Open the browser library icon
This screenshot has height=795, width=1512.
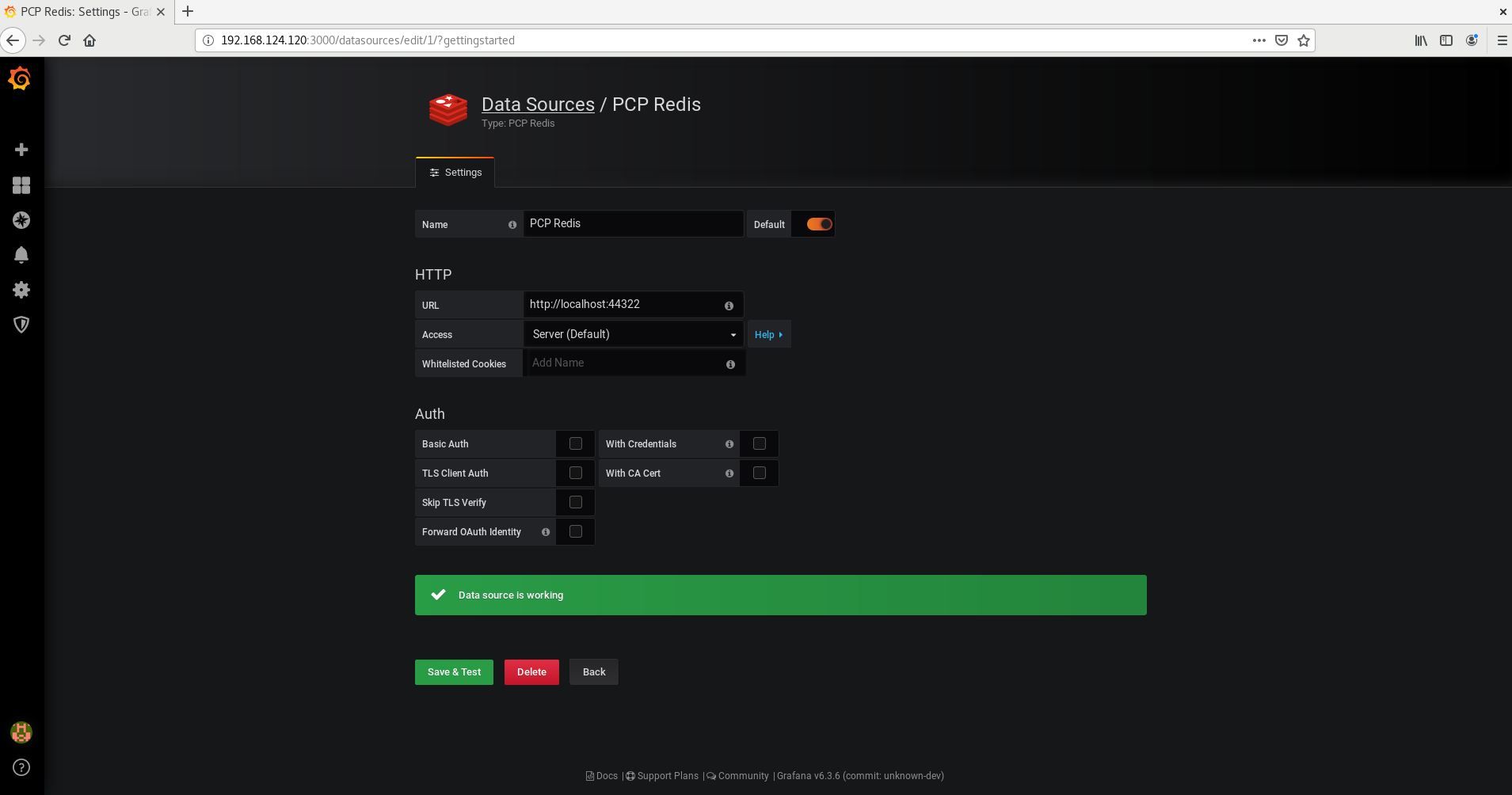(x=1421, y=40)
